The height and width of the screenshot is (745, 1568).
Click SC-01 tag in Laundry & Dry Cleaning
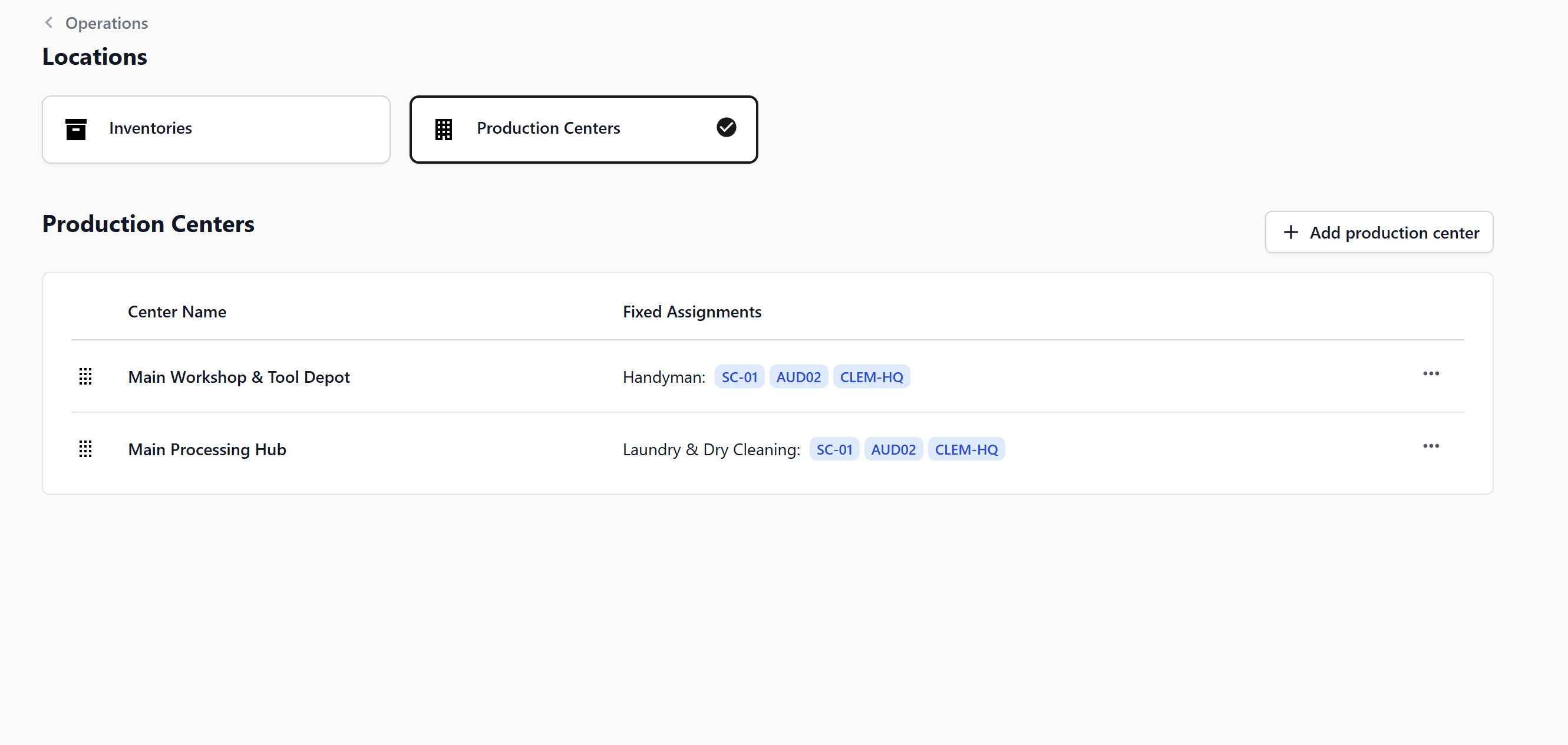click(x=833, y=449)
